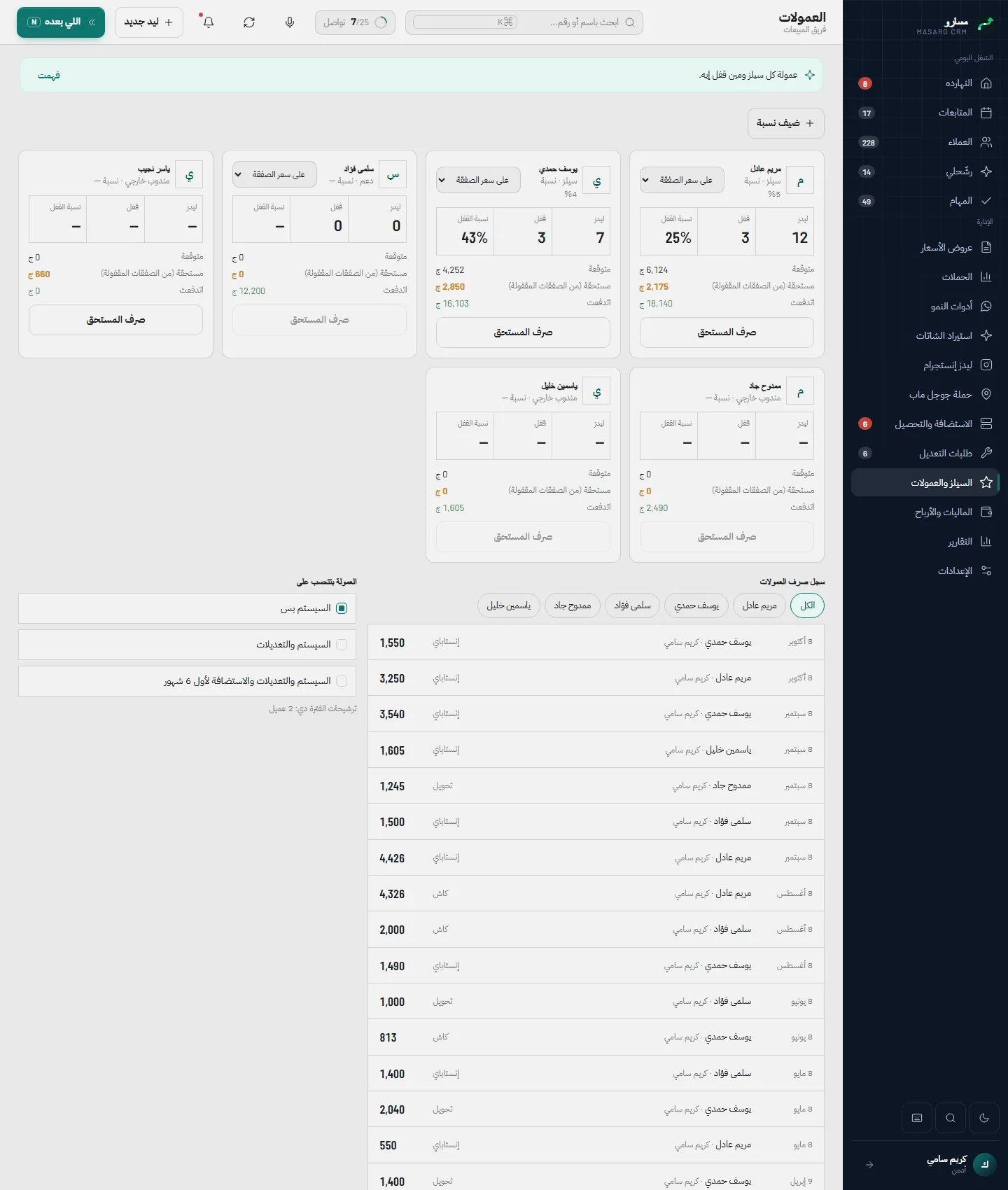The height and width of the screenshot is (1190, 1008).
Task: Toggle dark mode with the moon icon
Action: (x=984, y=1118)
